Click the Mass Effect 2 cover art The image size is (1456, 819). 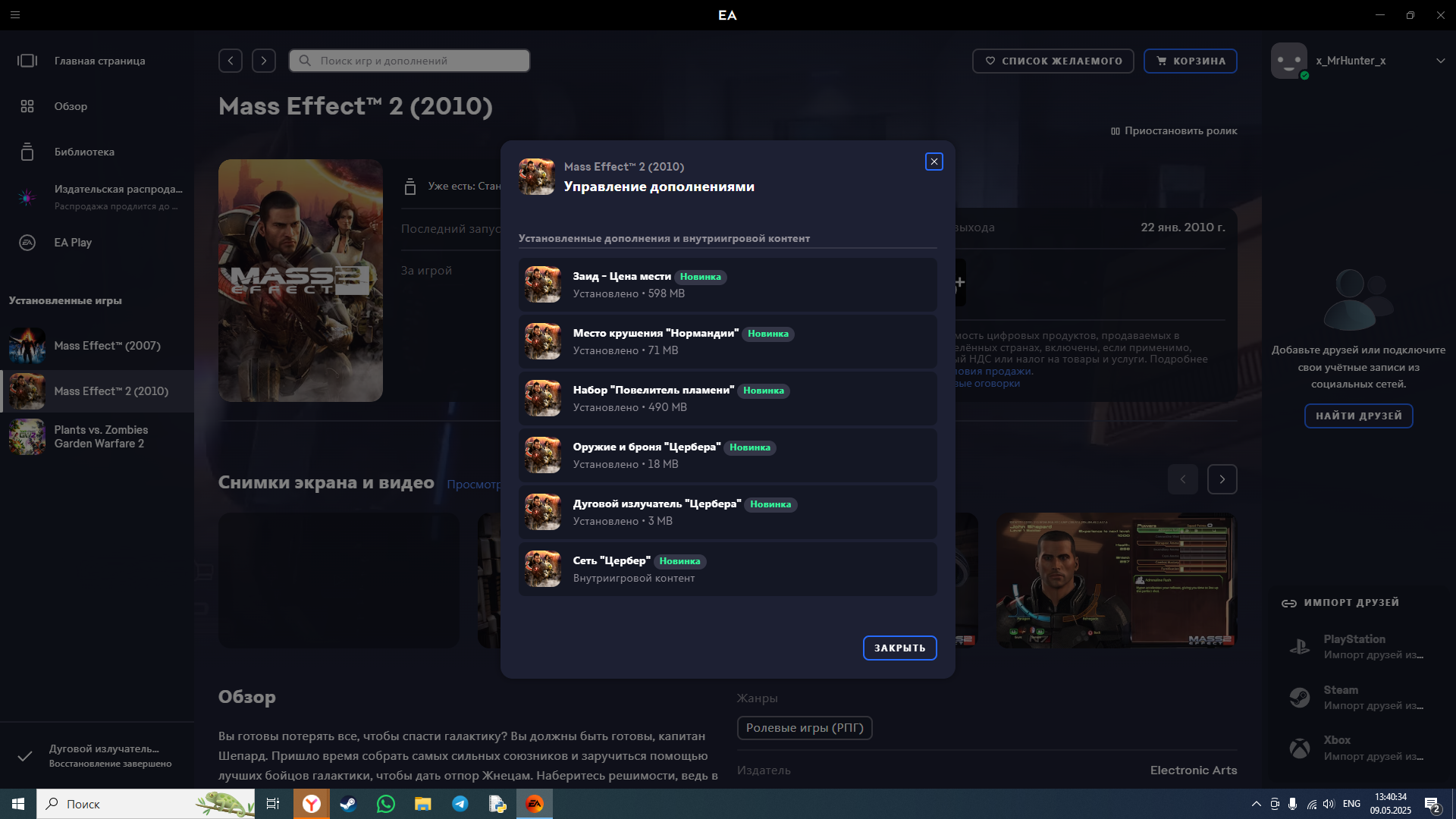click(300, 281)
